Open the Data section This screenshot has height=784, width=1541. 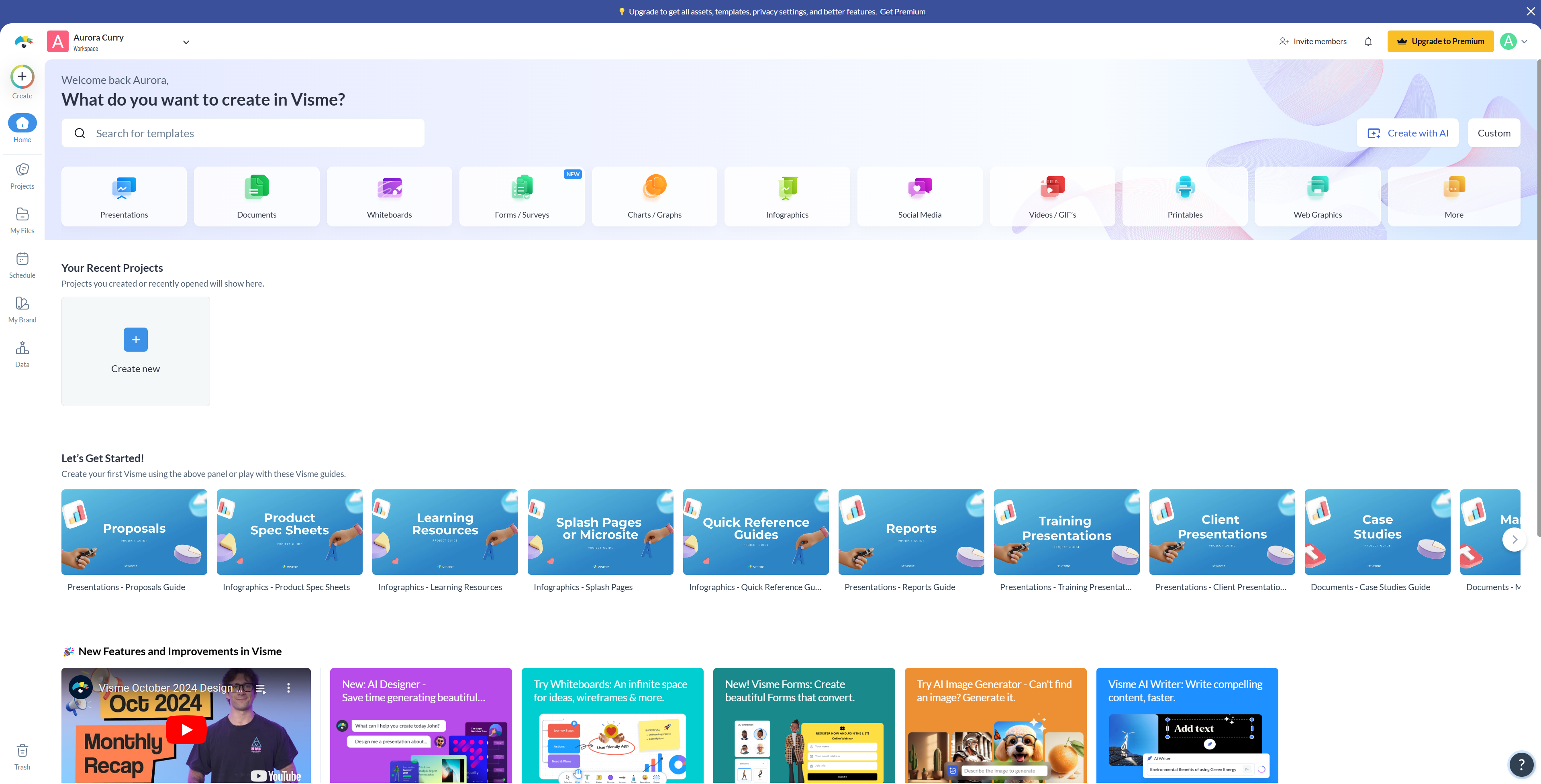22,354
